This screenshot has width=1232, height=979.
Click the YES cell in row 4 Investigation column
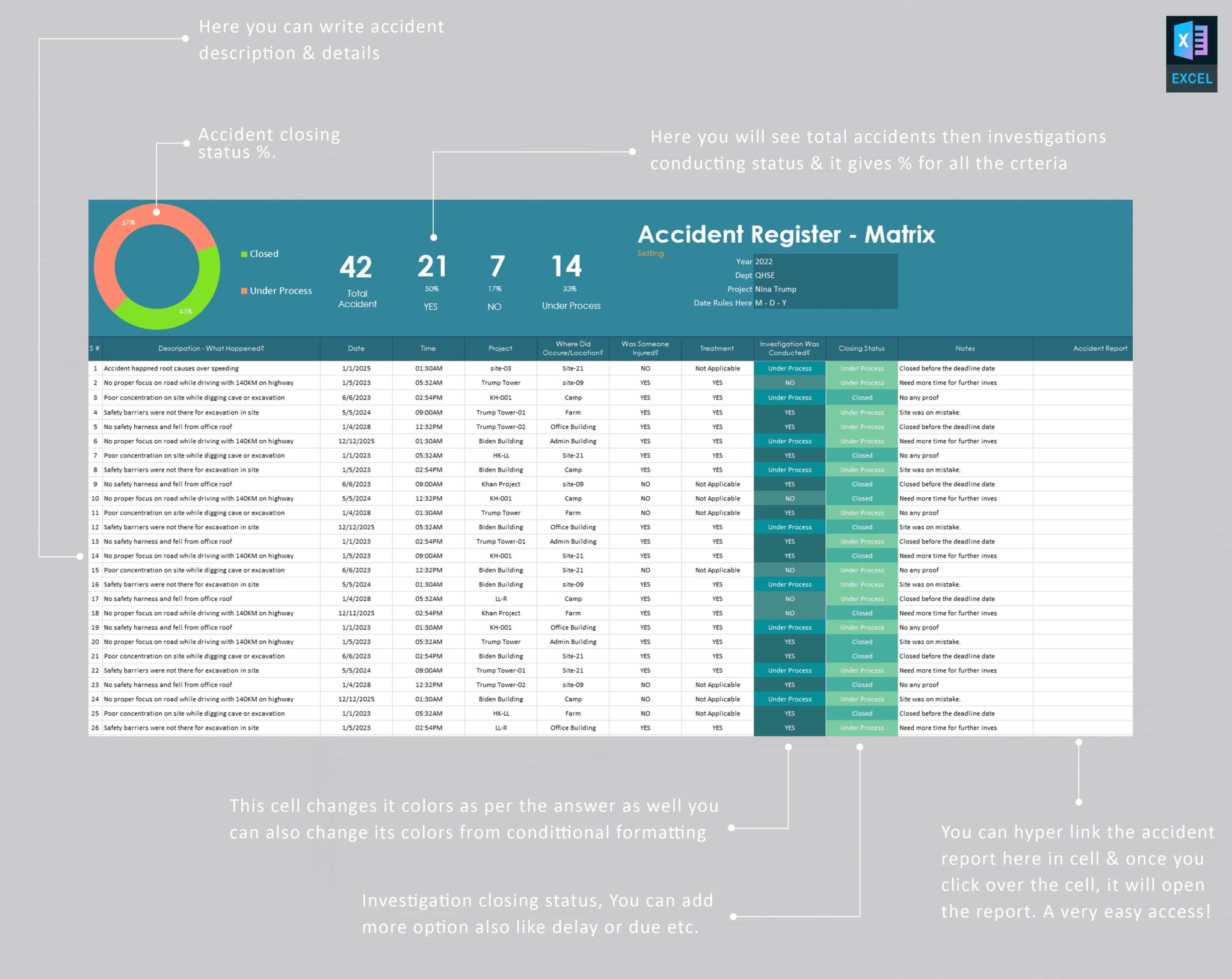click(790, 412)
